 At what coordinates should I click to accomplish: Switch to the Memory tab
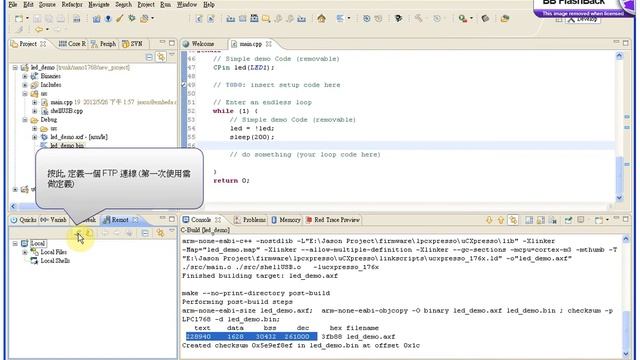click(286, 220)
